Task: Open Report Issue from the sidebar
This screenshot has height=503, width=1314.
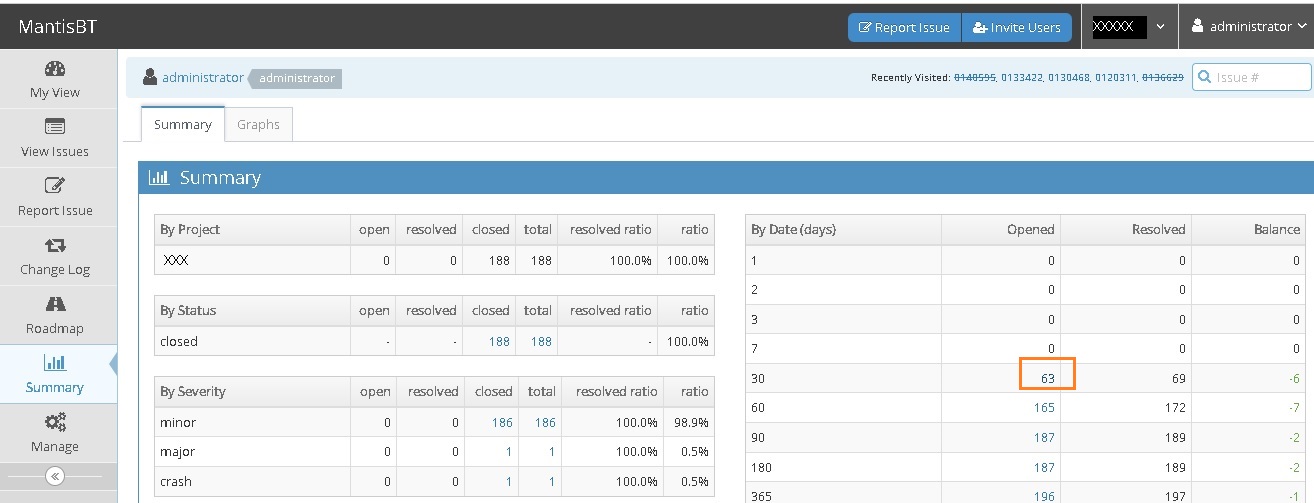Action: pos(55,195)
